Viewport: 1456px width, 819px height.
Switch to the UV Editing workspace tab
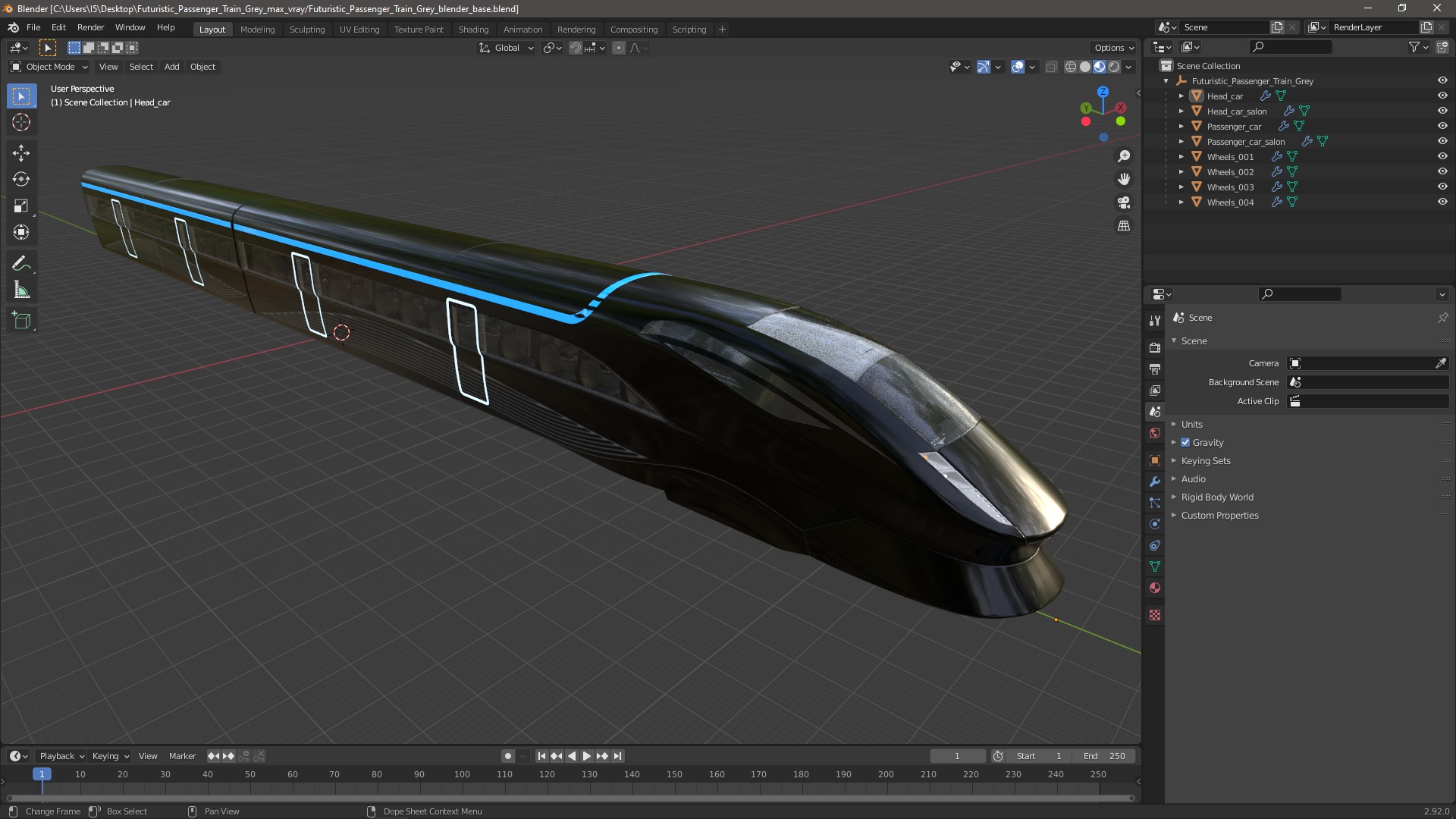coord(359,30)
